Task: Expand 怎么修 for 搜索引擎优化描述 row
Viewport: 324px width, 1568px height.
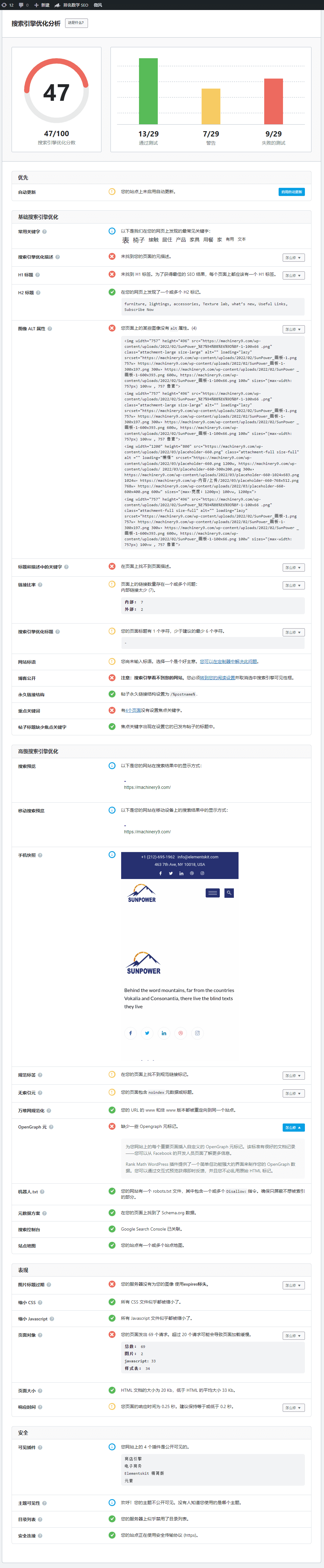Action: [293, 258]
